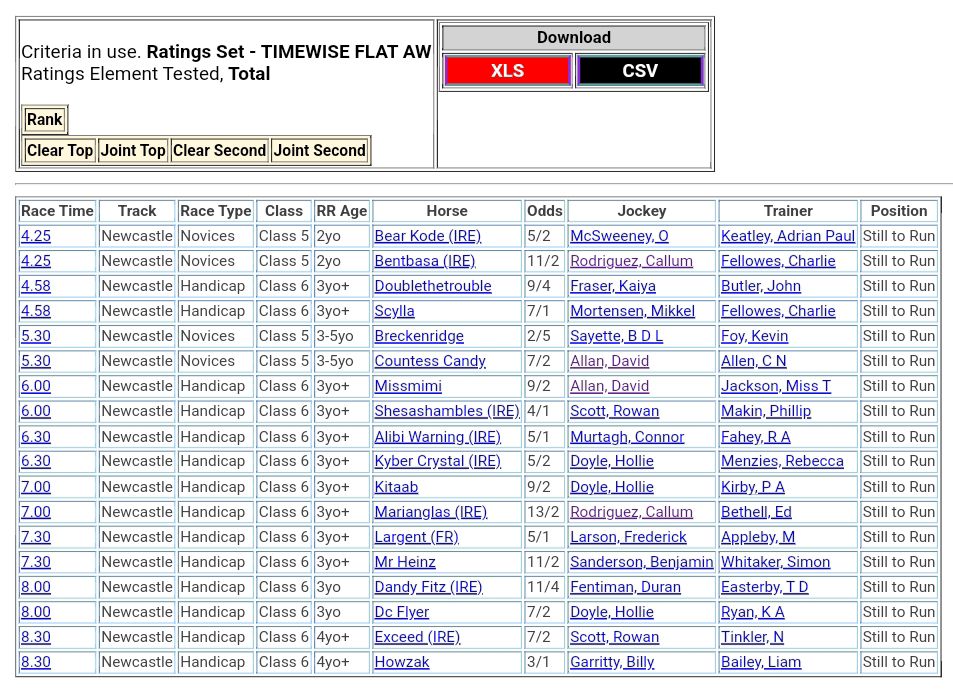Open the 4.58 race time for Doublethetrouble
The height and width of the screenshot is (695, 953).
35,286
